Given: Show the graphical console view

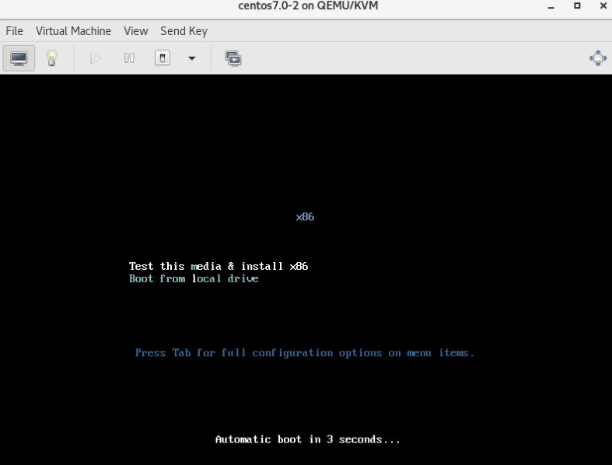Looking at the screenshot, I should pos(19,58).
